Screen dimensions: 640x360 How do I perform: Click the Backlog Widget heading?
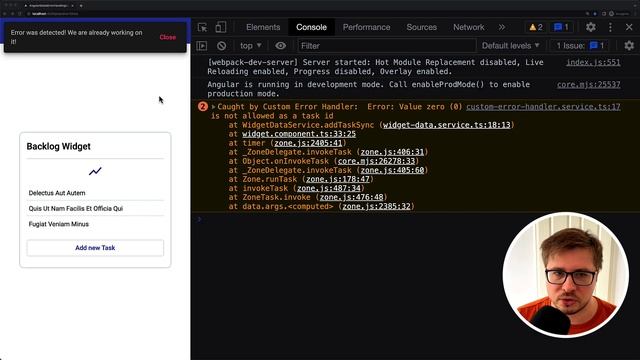(58, 147)
